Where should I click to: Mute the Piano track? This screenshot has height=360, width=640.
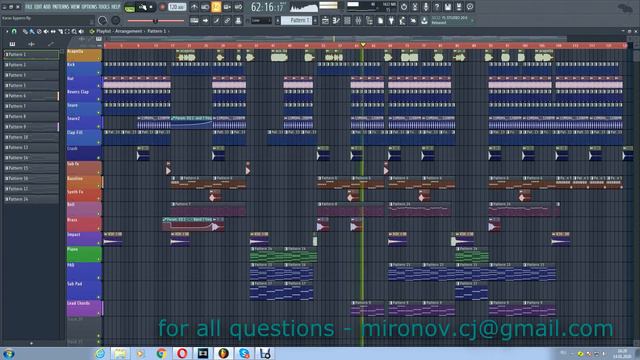point(98,259)
